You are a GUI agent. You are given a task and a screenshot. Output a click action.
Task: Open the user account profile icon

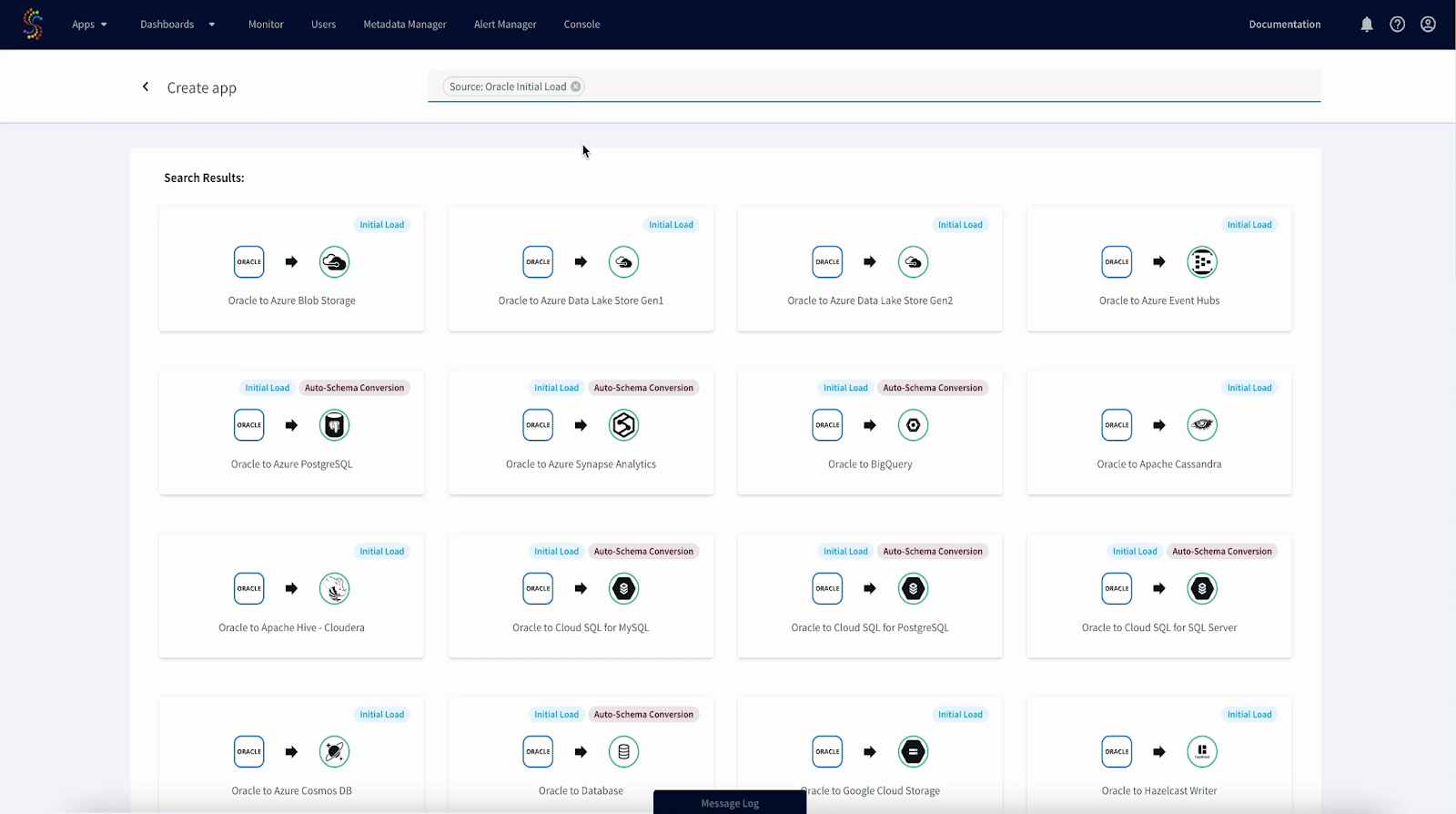coord(1429,25)
